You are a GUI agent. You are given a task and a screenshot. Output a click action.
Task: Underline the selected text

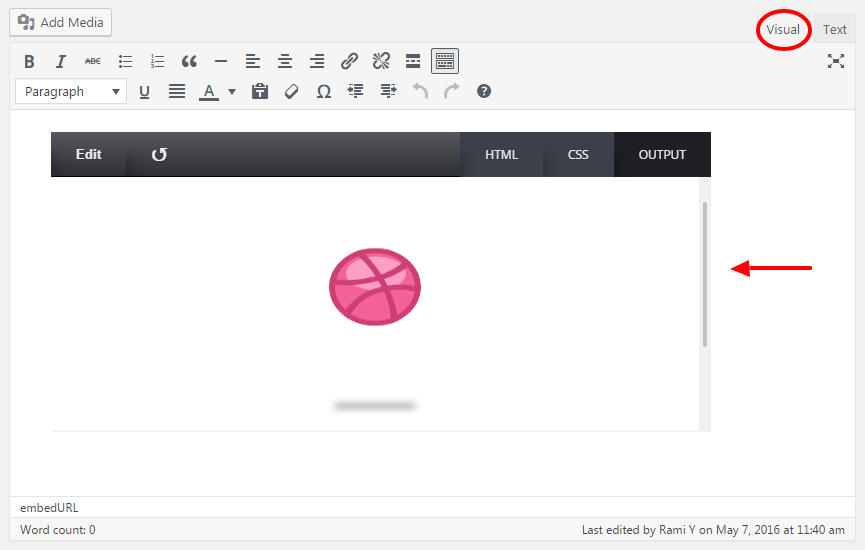(145, 92)
